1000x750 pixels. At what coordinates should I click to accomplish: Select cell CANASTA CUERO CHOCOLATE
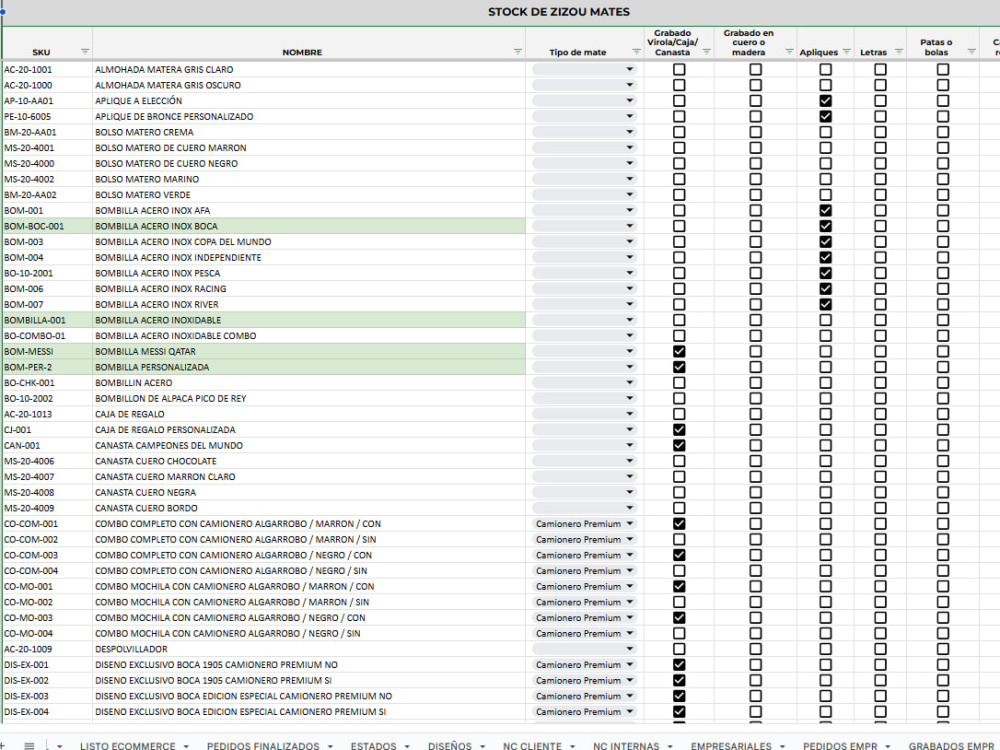click(309, 461)
